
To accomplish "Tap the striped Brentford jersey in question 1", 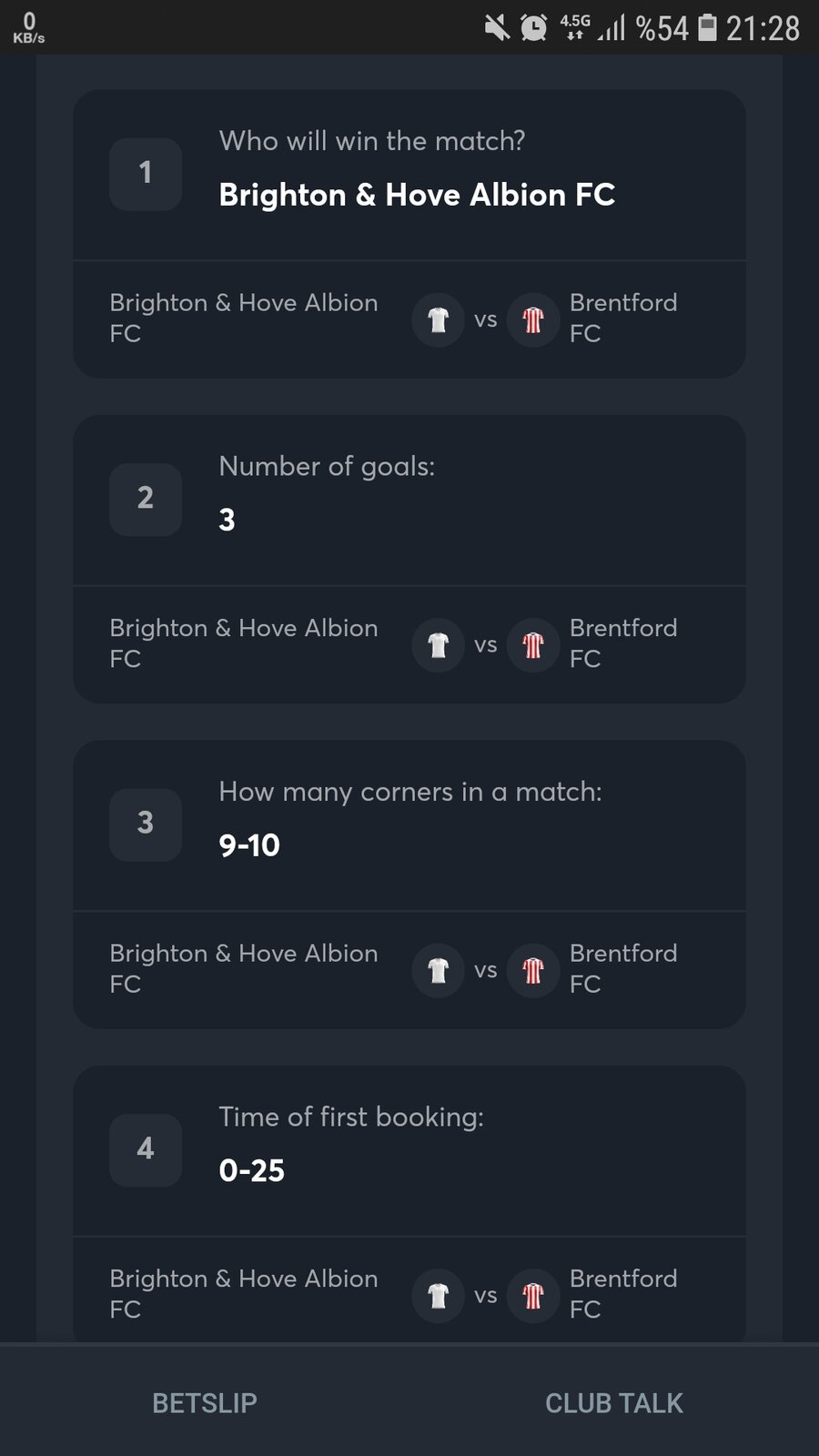I will point(533,319).
